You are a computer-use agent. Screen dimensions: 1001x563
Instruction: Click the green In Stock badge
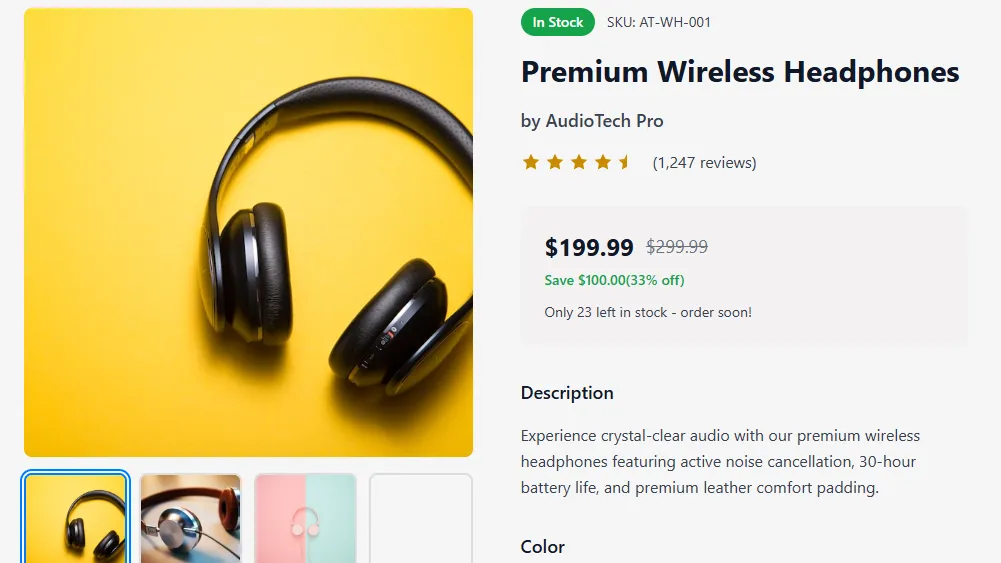[558, 22]
